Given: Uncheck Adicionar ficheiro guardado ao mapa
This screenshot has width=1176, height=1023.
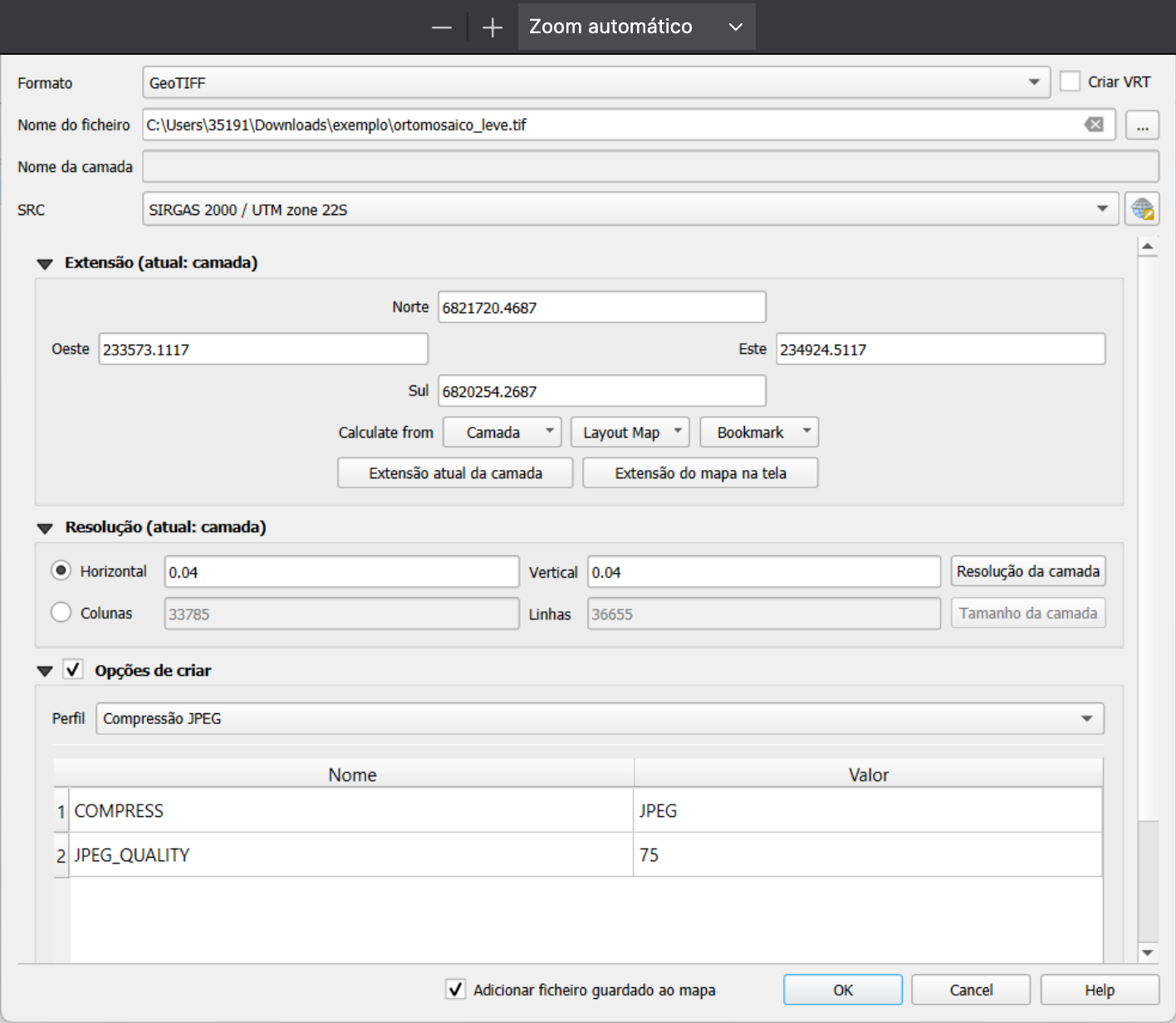Looking at the screenshot, I should (x=455, y=989).
